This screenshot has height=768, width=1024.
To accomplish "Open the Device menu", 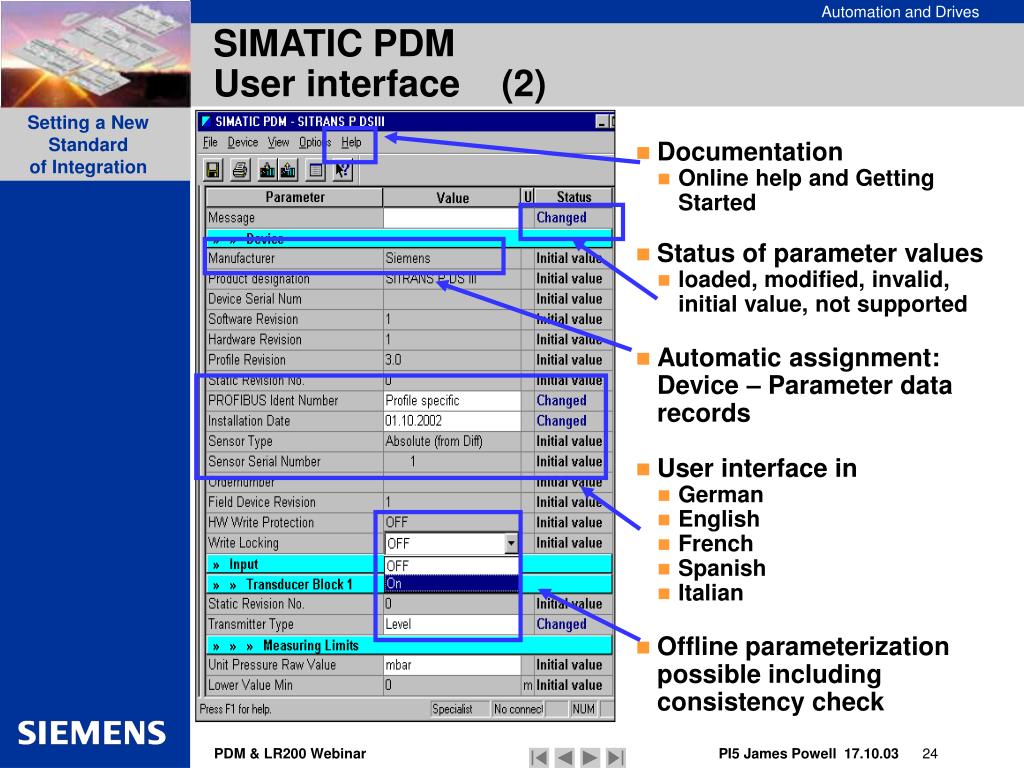I will point(243,142).
